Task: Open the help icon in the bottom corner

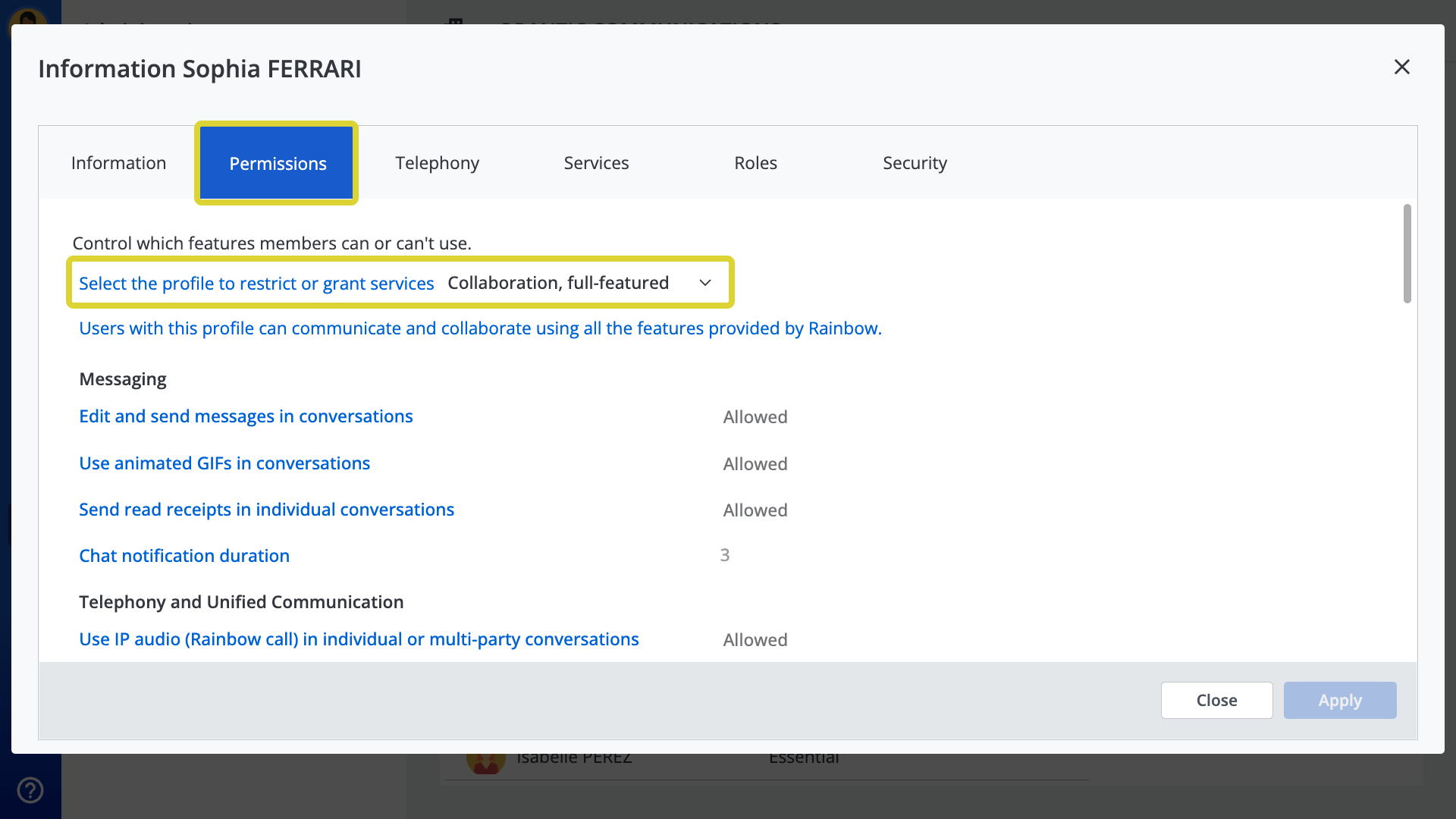Action: (x=30, y=789)
